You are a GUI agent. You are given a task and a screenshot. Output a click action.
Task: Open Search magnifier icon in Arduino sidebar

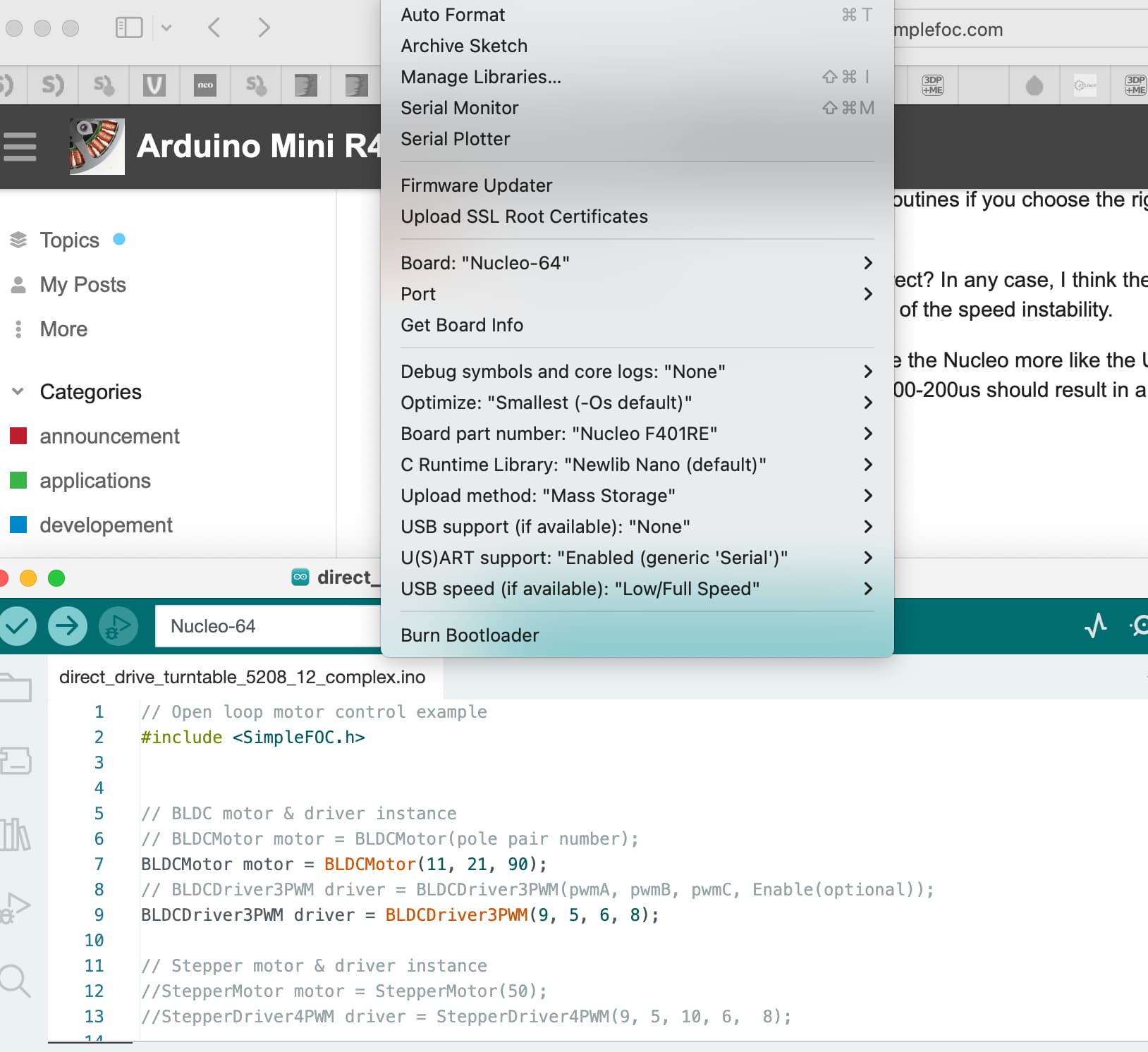[x=14, y=981]
